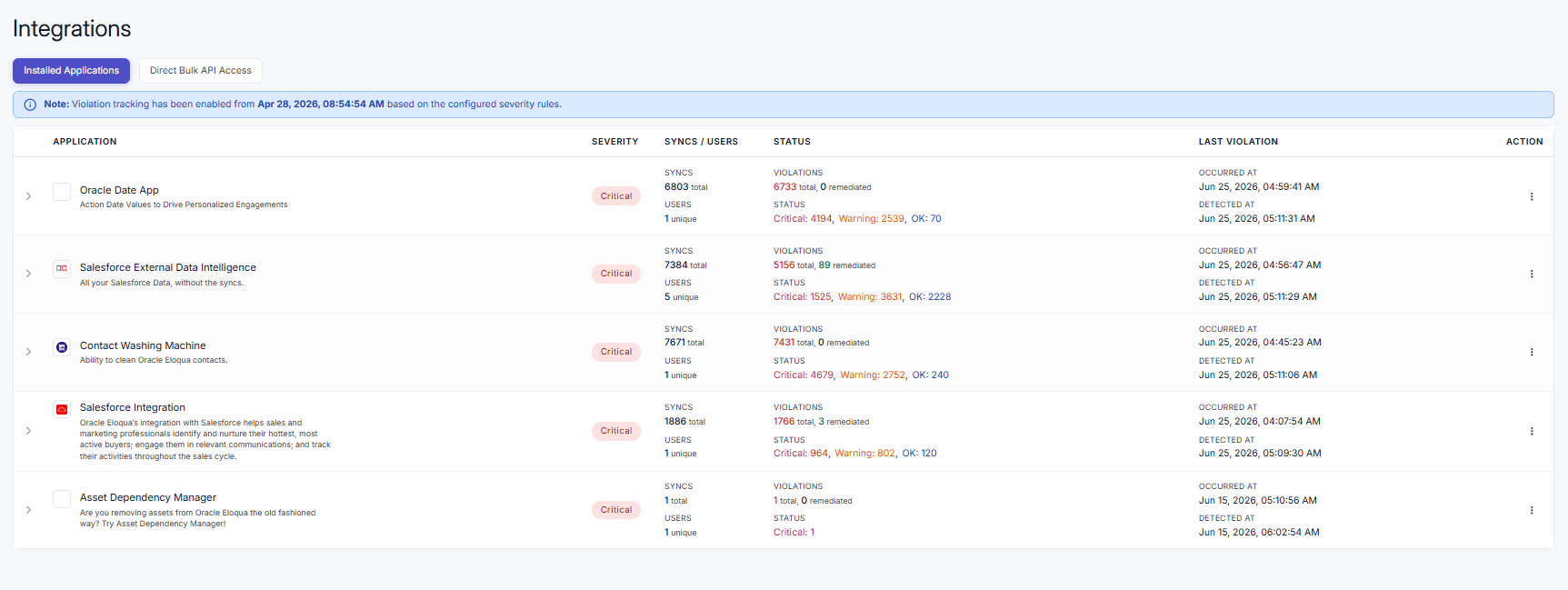
Task: Expand the Oracle Date App row
Action: point(29,196)
